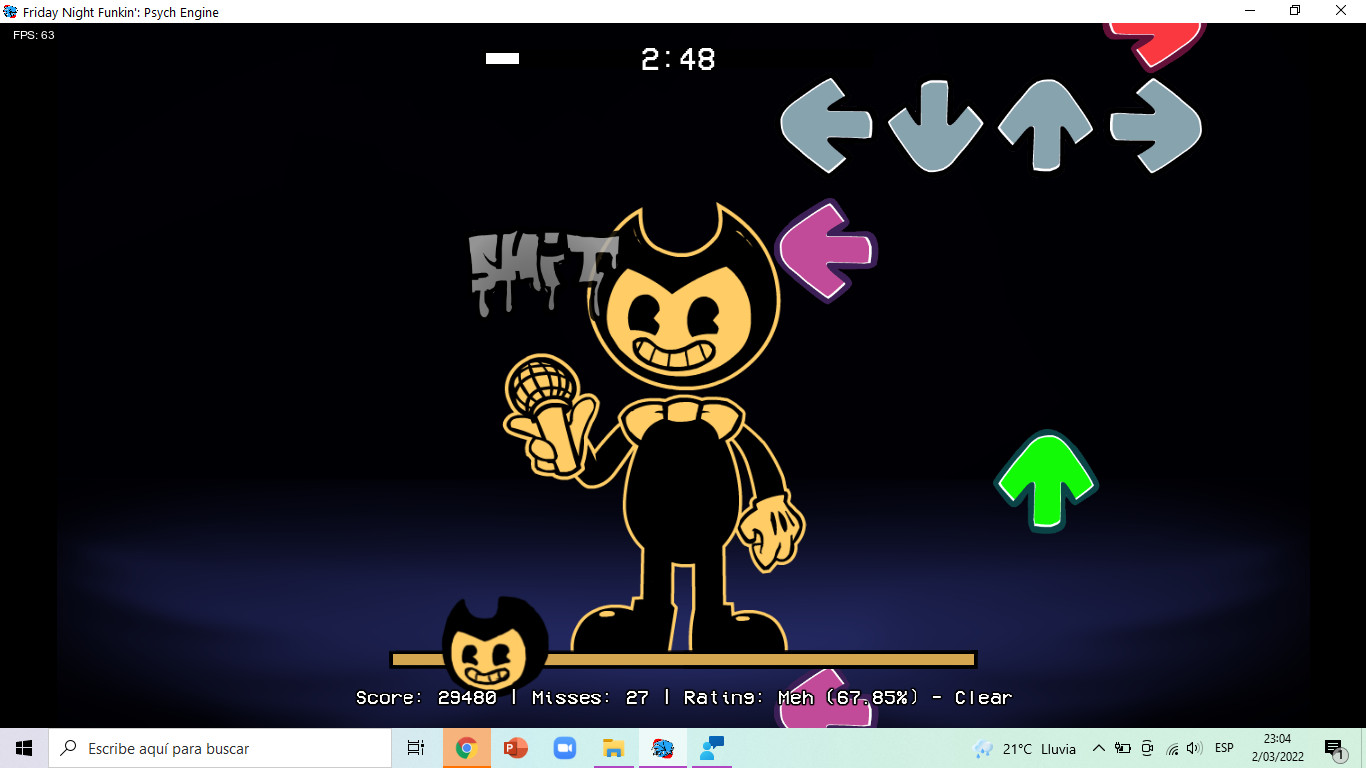The width and height of the screenshot is (1366, 768).
Task: Open PowerPoint from the taskbar
Action: [516, 748]
